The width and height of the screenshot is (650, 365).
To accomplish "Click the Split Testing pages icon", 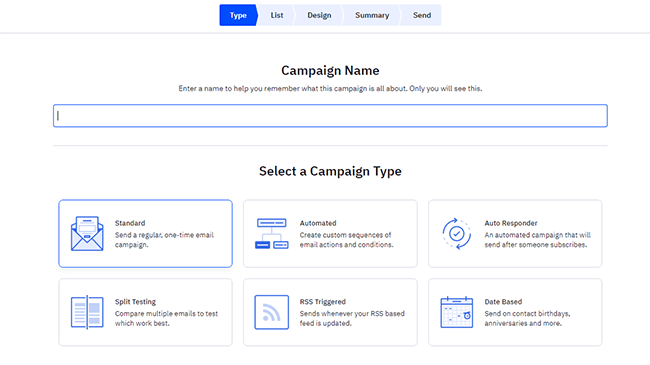I will tap(87, 312).
